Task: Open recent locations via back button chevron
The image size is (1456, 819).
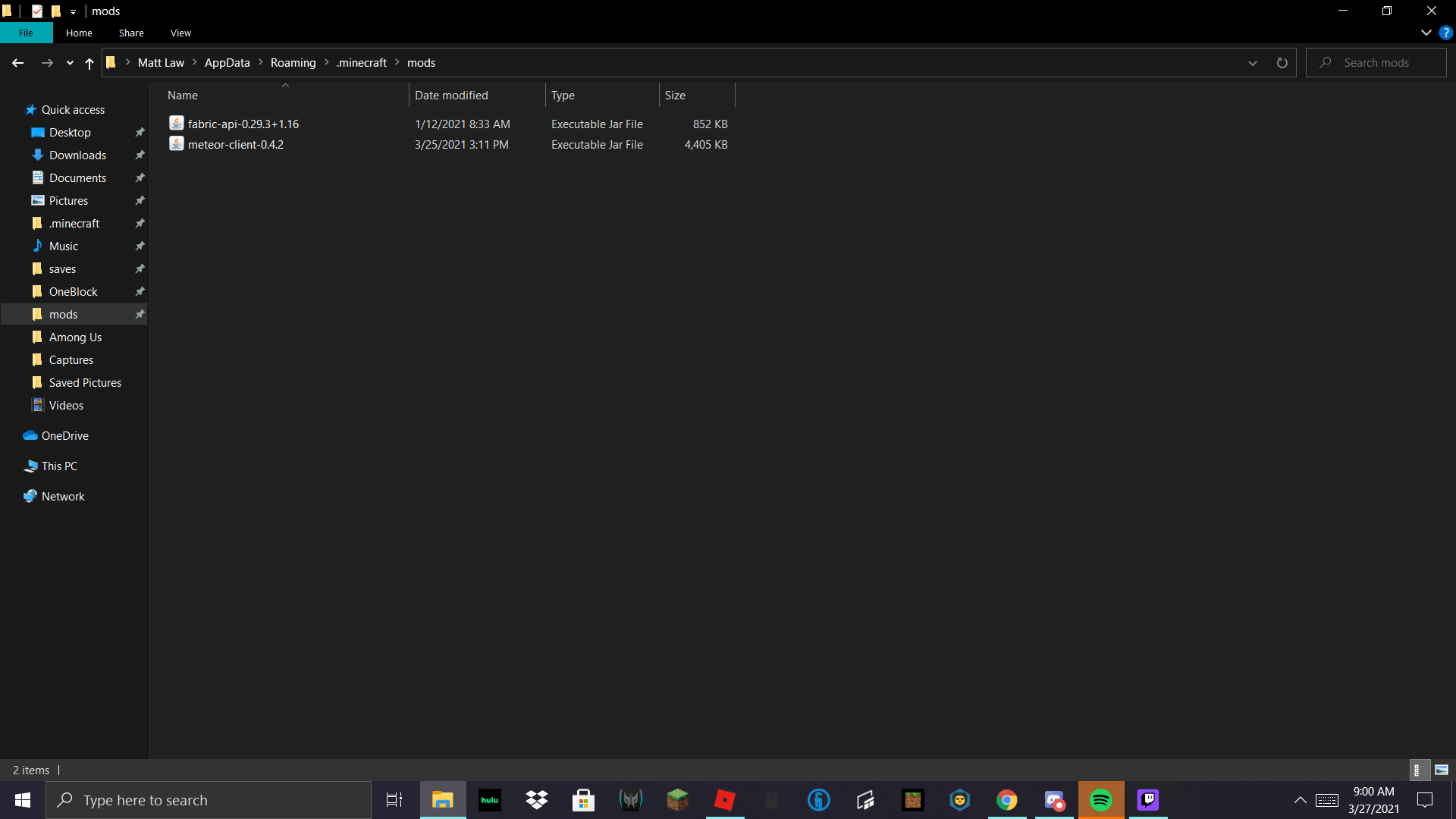Action: pyautogui.click(x=69, y=63)
